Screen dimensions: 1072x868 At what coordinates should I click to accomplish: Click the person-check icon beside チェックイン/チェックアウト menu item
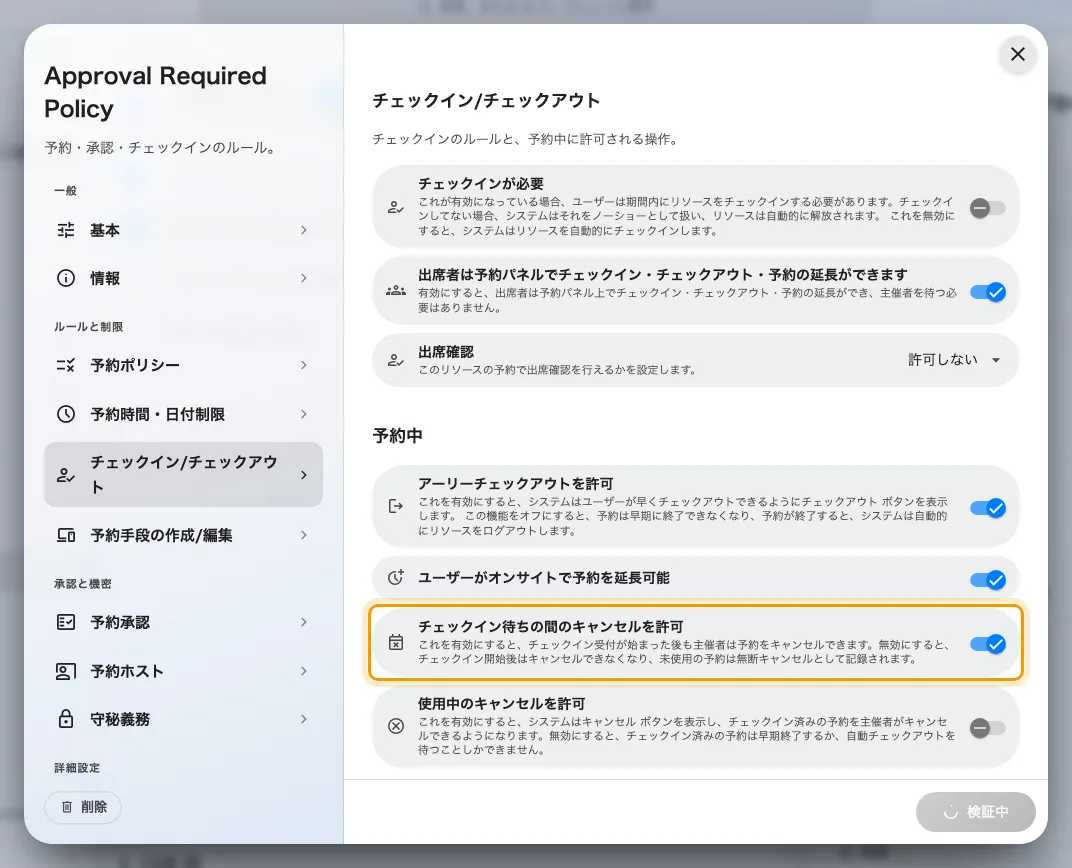(x=66, y=475)
